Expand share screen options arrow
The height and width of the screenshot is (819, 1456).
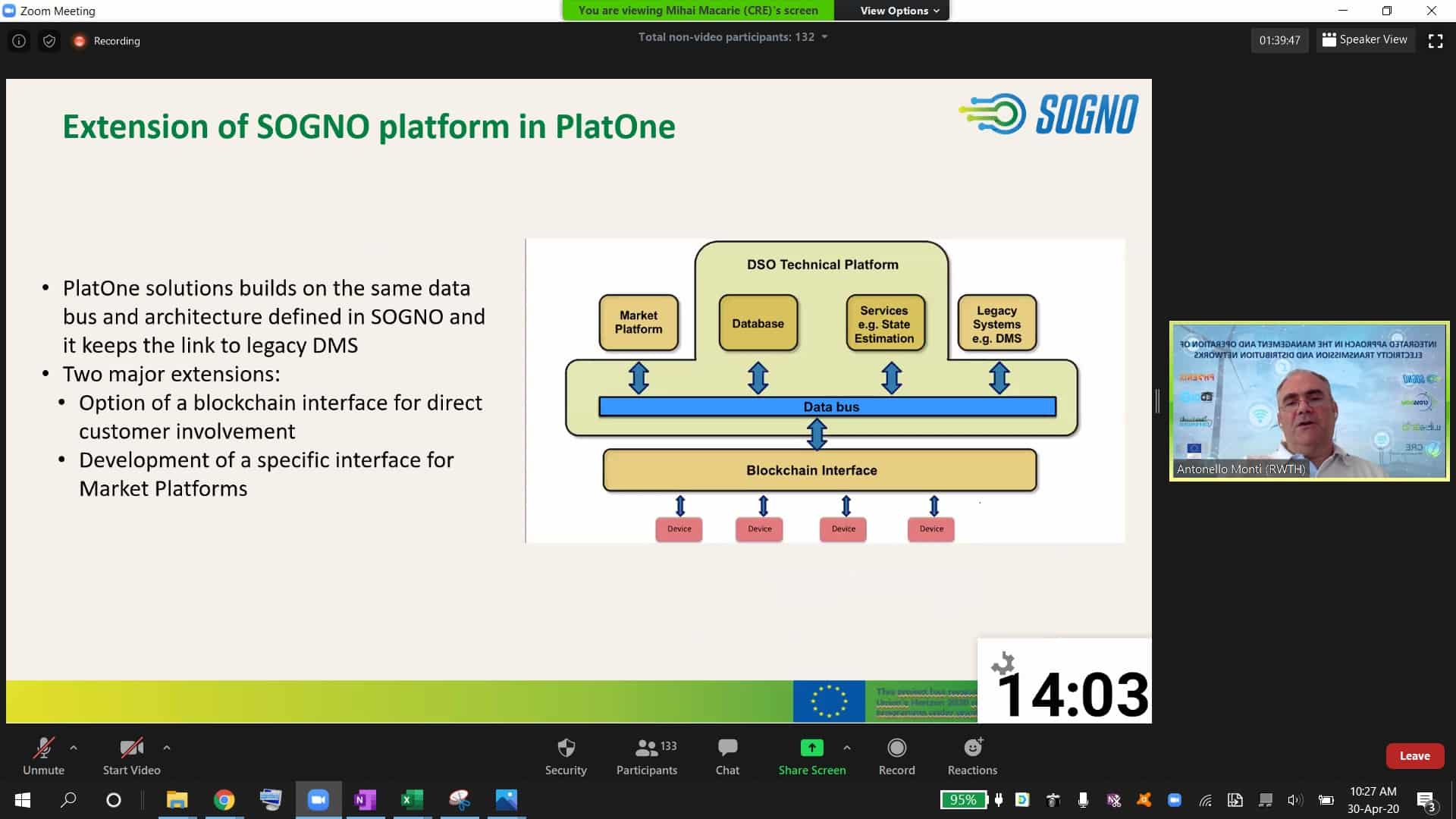pyautogui.click(x=847, y=748)
